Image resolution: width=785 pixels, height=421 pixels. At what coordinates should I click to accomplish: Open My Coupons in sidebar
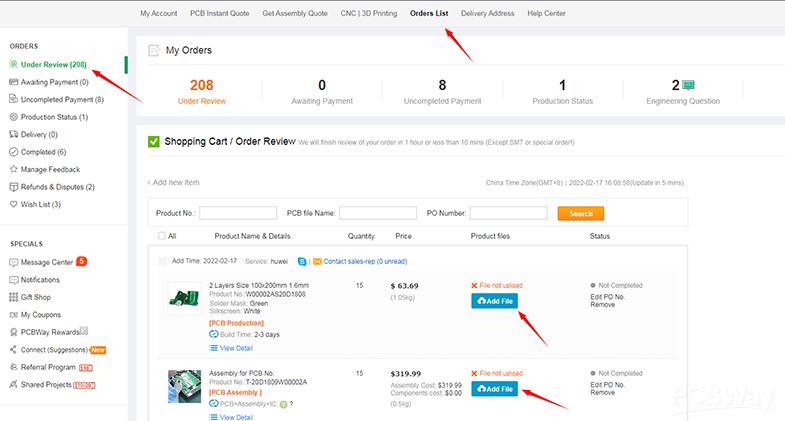44,315
